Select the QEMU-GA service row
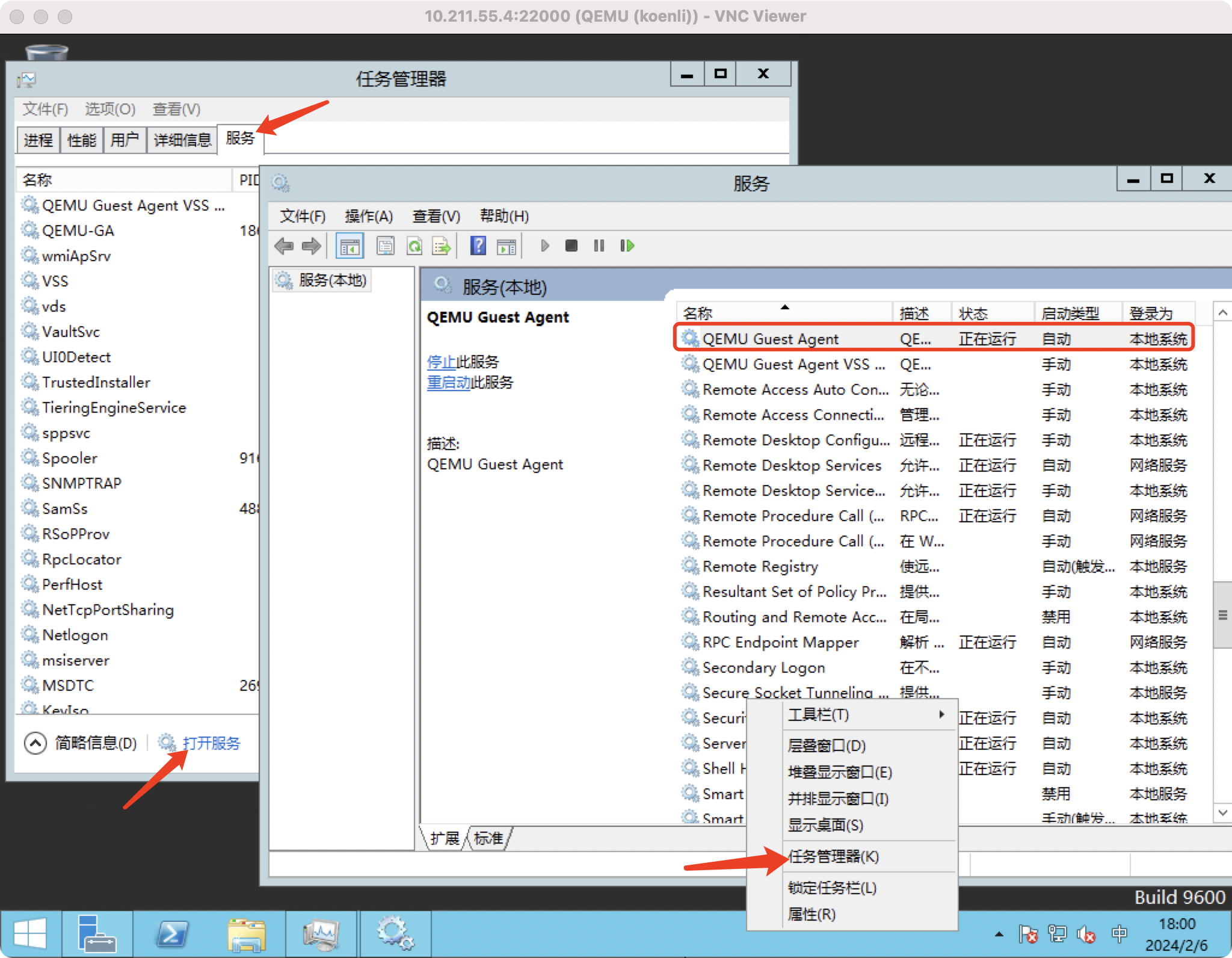The image size is (1232, 958). click(78, 230)
